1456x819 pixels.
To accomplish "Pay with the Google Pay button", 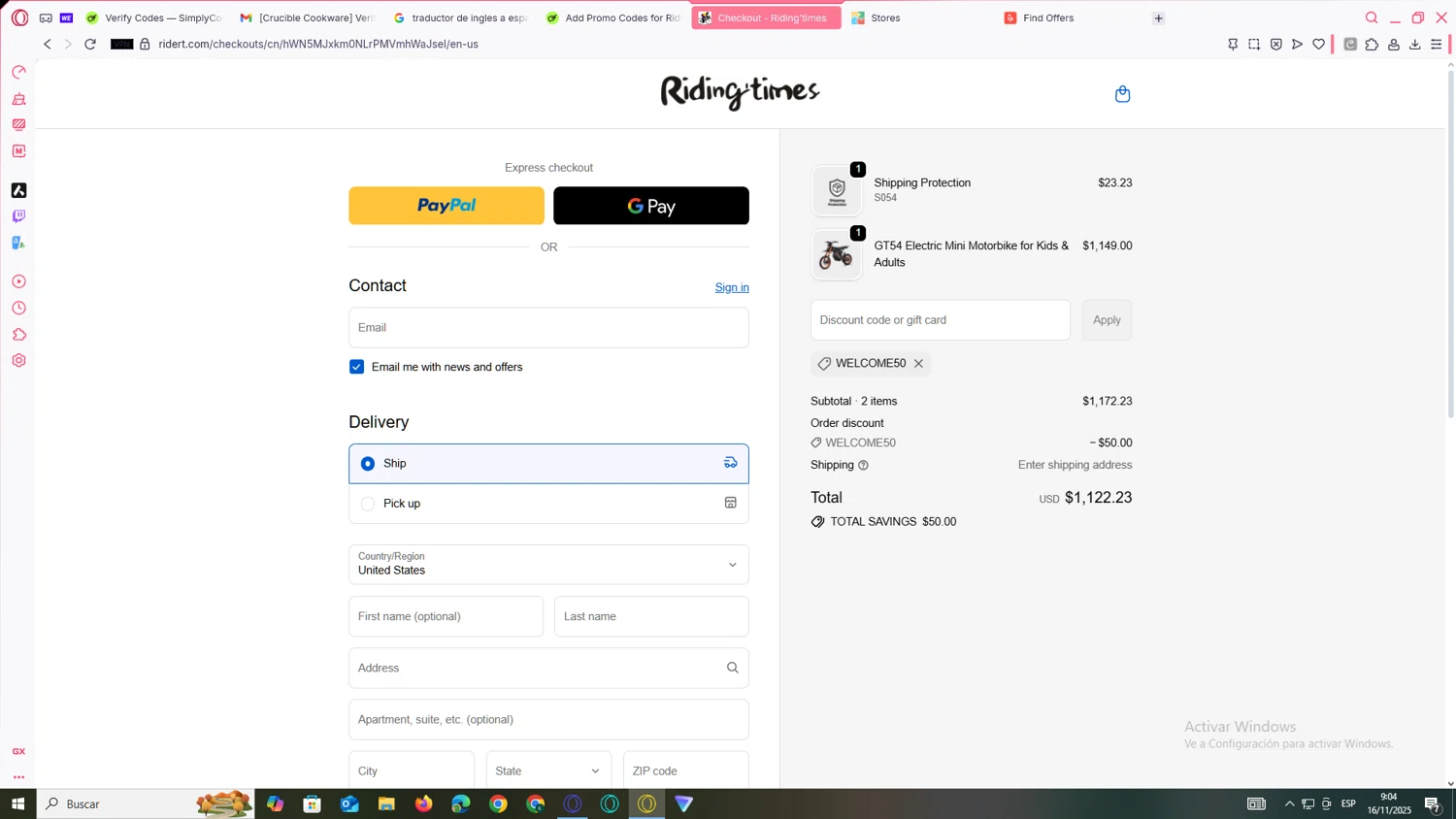I will point(651,206).
